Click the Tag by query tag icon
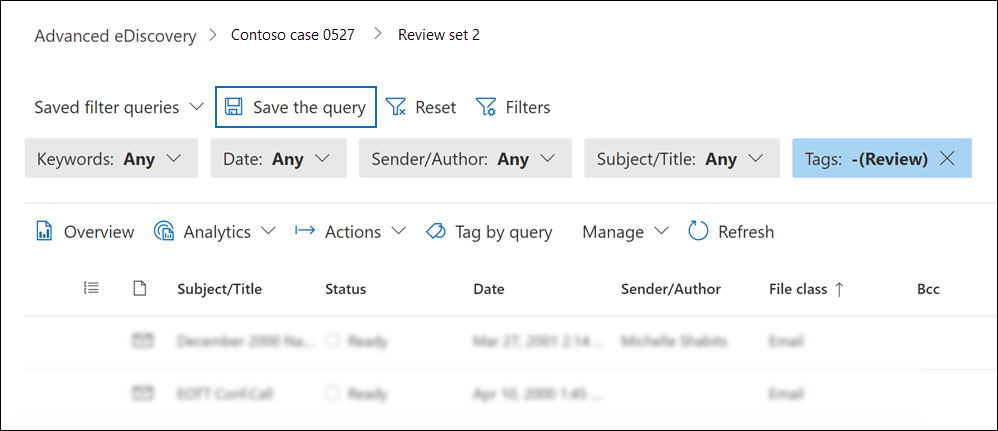The height and width of the screenshot is (431, 998). click(435, 232)
